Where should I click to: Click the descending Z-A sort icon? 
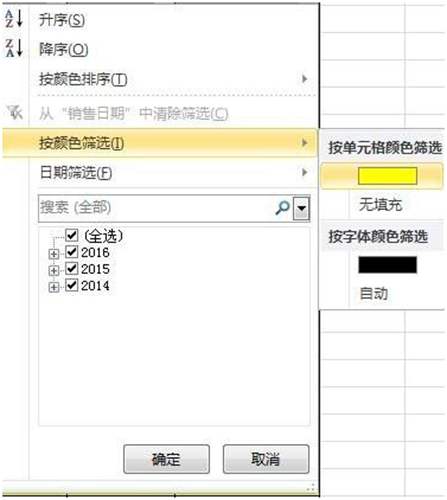pyautogui.click(x=14, y=48)
